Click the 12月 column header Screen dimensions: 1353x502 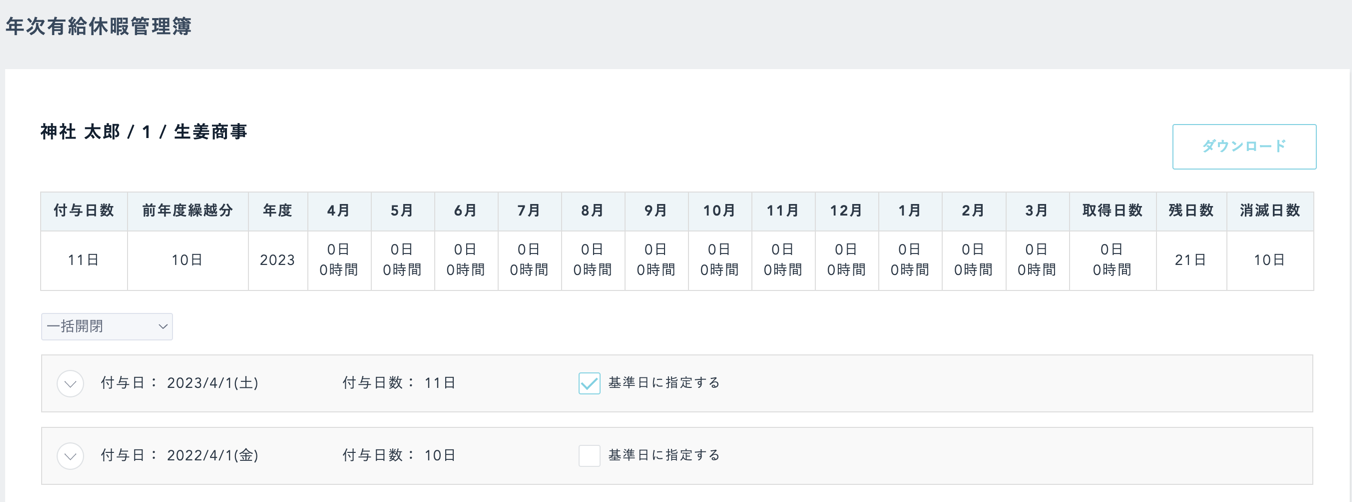tap(847, 211)
